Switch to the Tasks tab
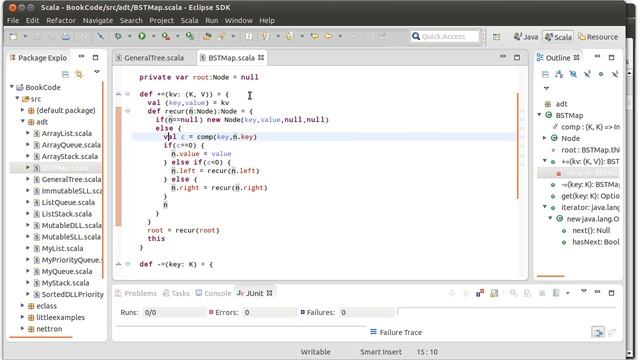The width and height of the screenshot is (640, 360). 176,293
